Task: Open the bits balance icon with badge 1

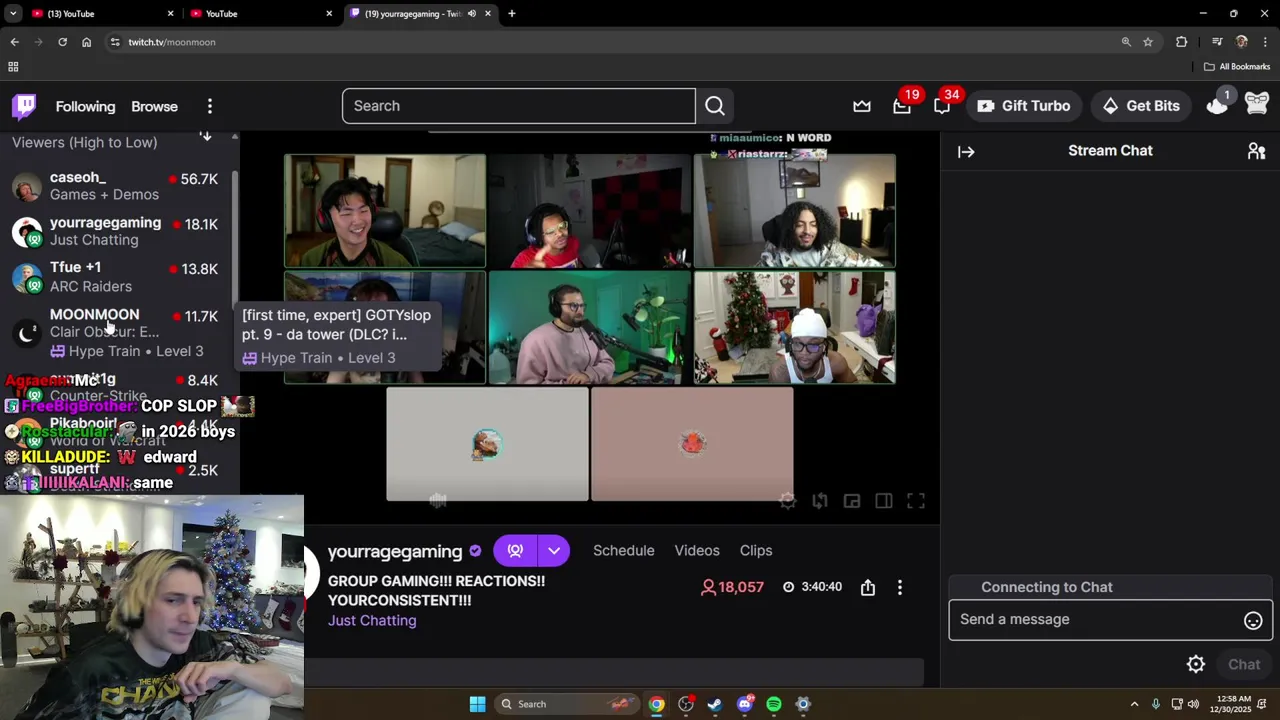Action: [1217, 105]
